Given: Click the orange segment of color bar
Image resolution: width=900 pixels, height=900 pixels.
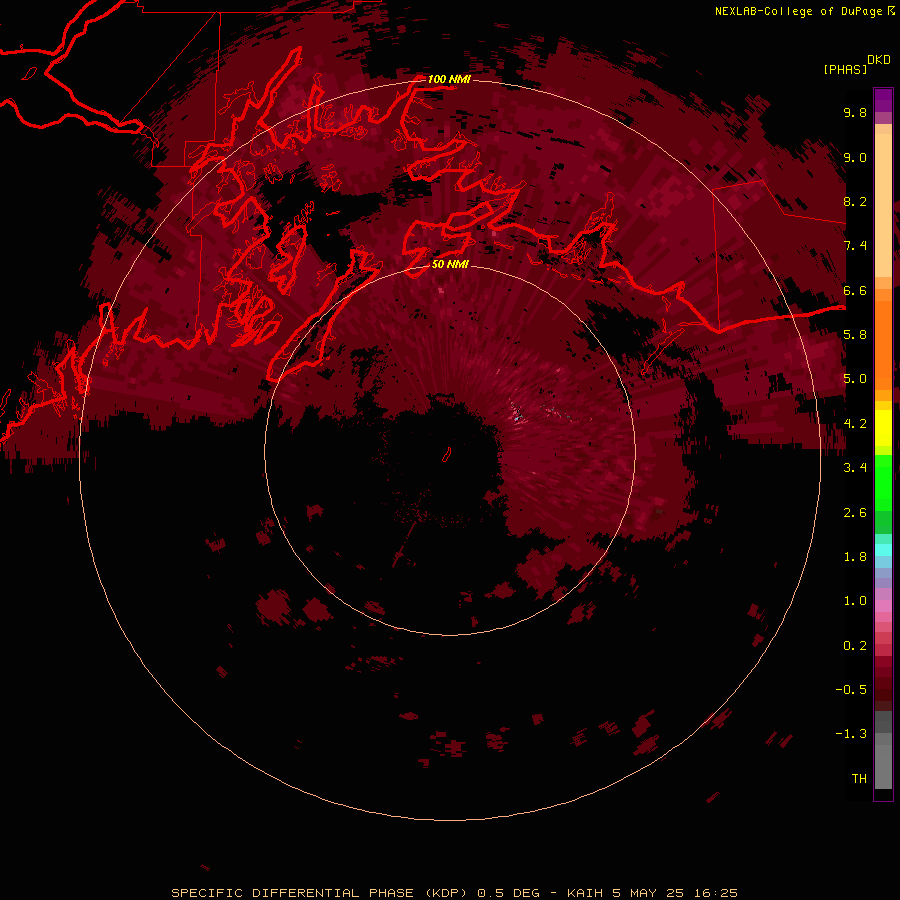Looking at the screenshot, I should [883, 345].
